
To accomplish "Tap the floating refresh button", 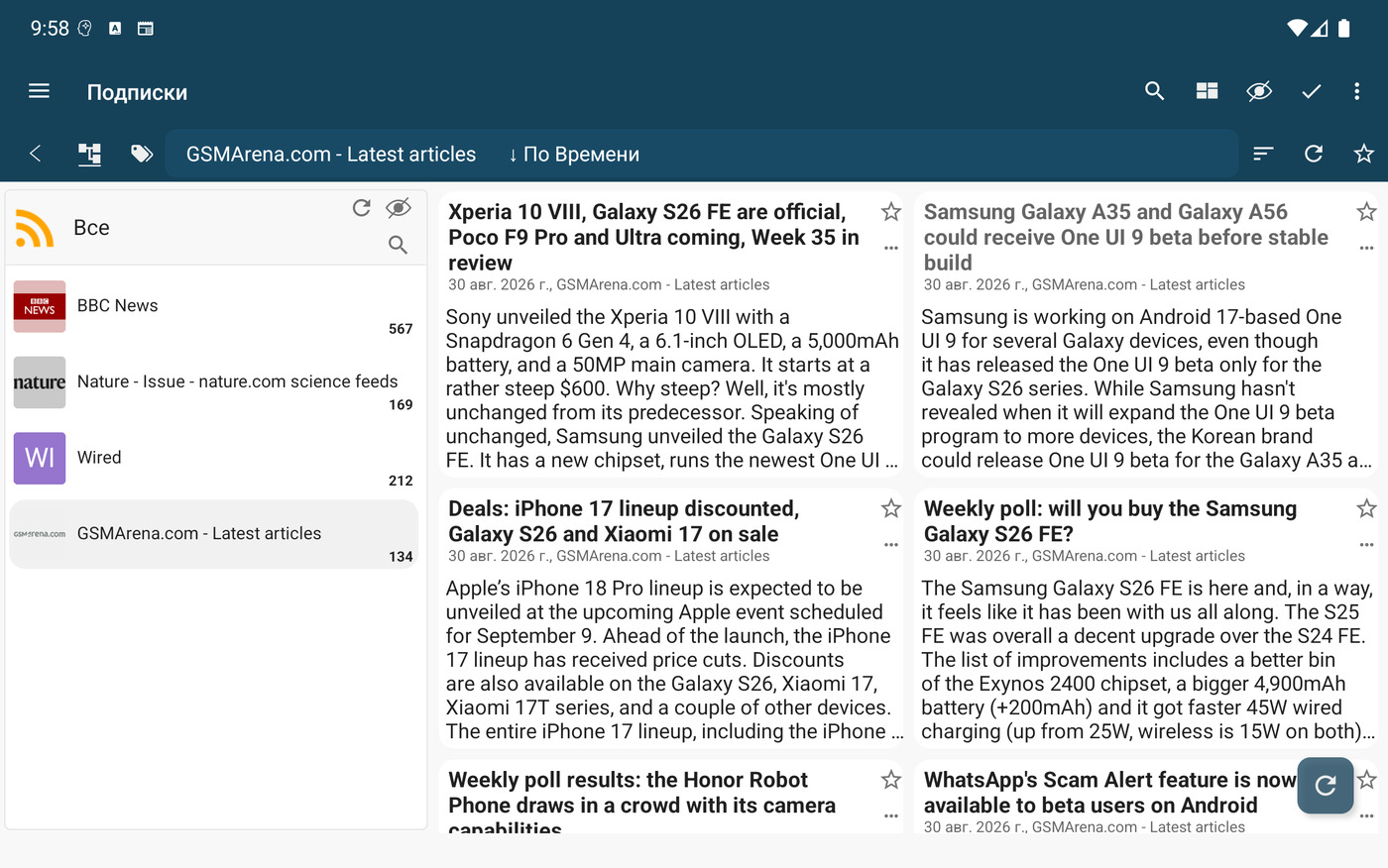I will [x=1326, y=786].
